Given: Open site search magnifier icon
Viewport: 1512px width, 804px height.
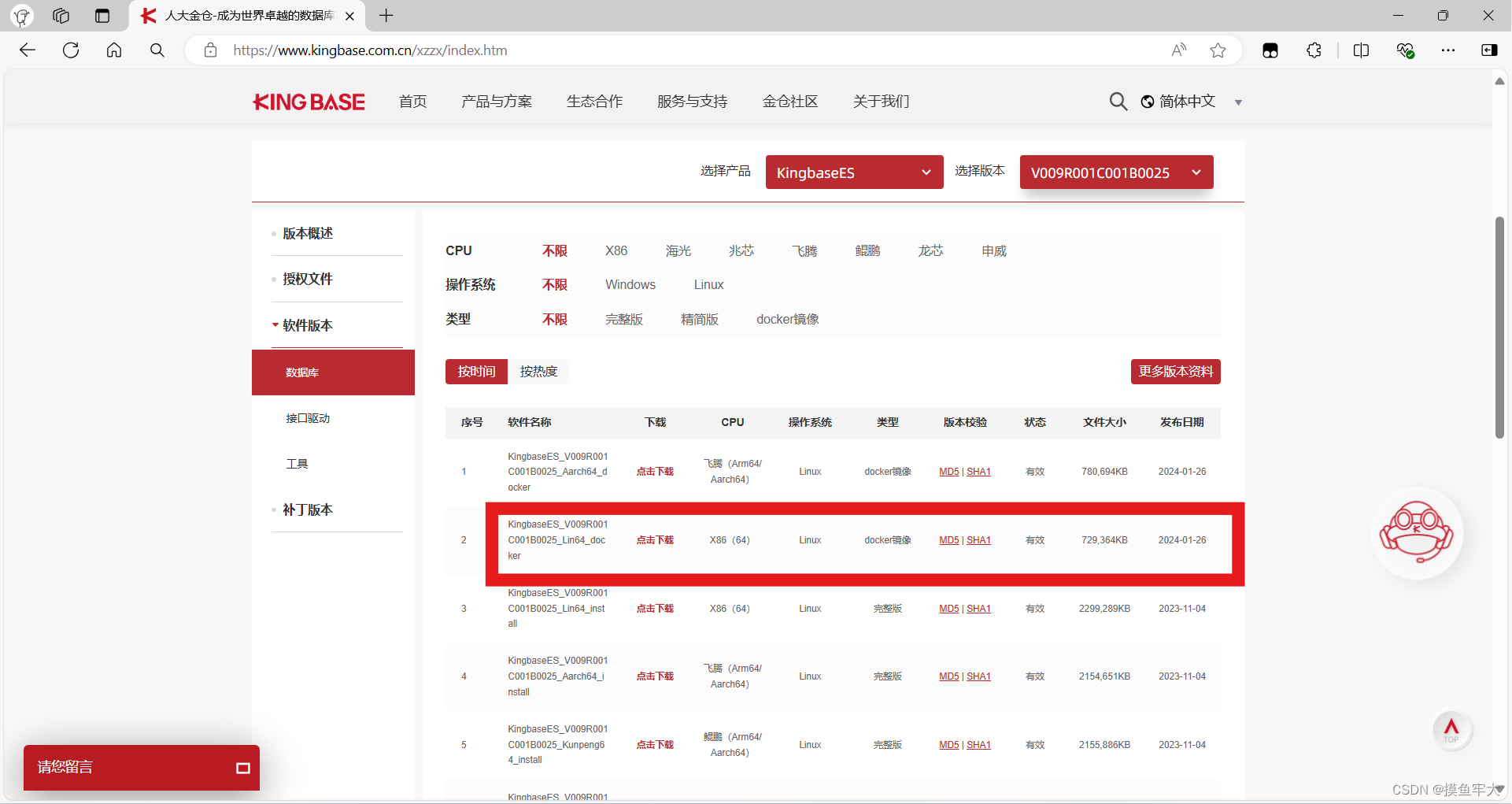Looking at the screenshot, I should pos(1118,102).
